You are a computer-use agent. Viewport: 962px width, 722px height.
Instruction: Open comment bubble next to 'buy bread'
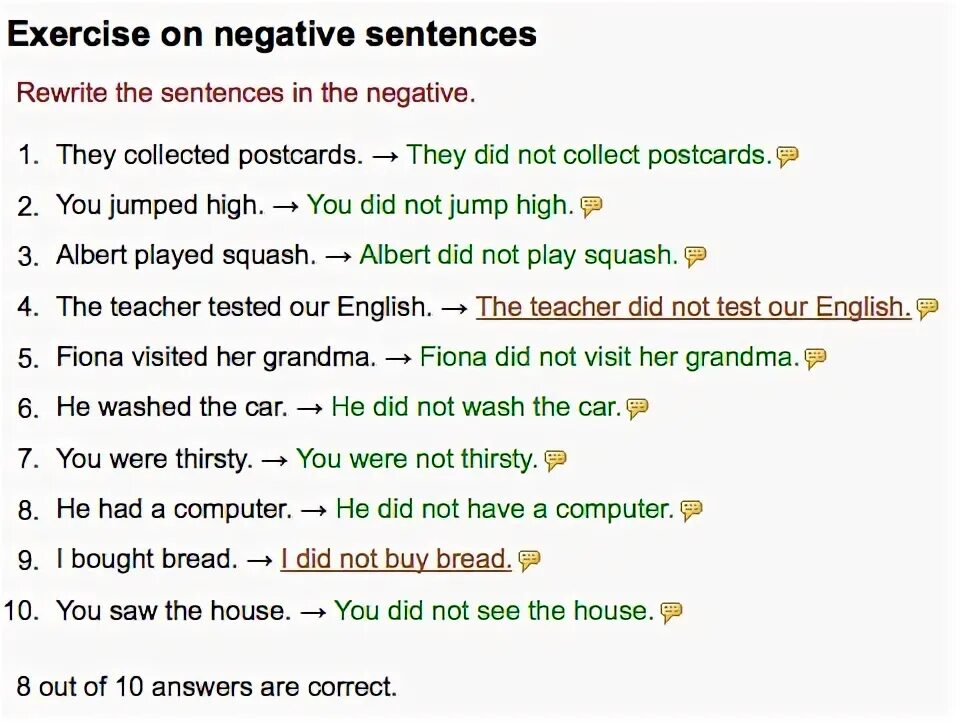click(530, 560)
